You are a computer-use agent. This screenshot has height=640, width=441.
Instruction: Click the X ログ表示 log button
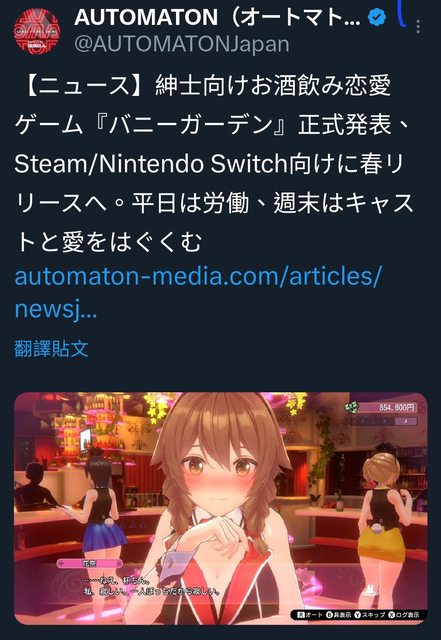(404, 614)
